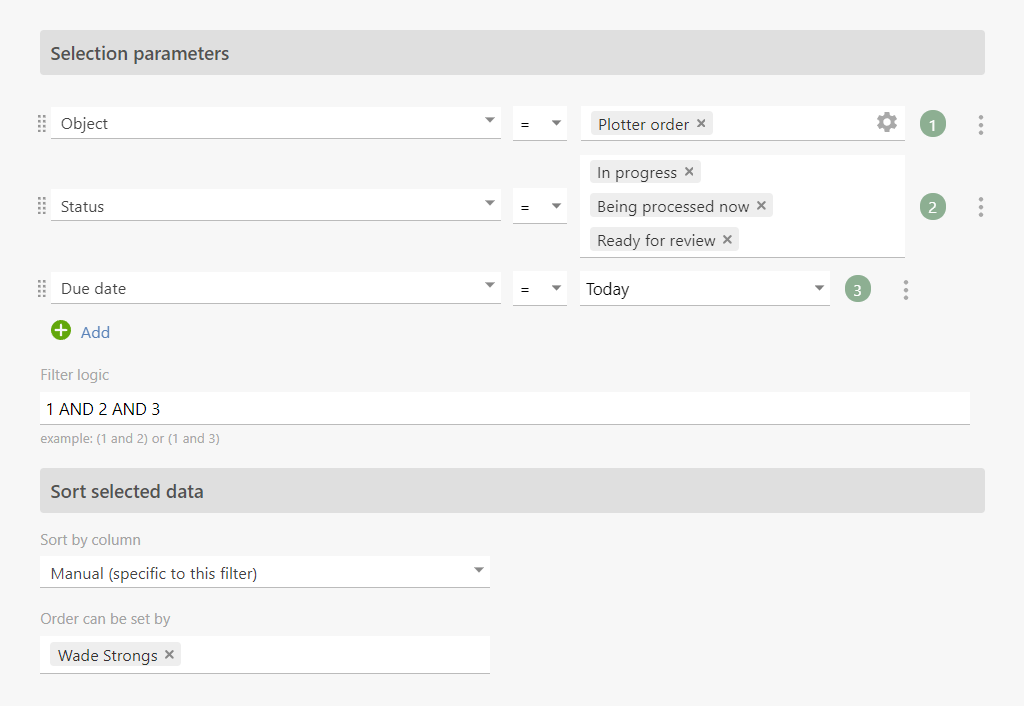This screenshot has height=706, width=1024.
Task: Grab the drag handle of Status row
Action: [42, 206]
